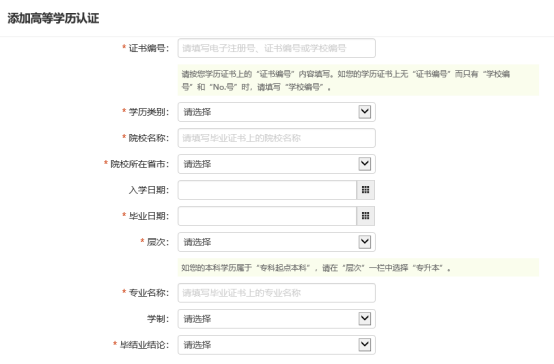Expand the 学历类别 select box
Screen dimensions: 554x364
point(276,112)
